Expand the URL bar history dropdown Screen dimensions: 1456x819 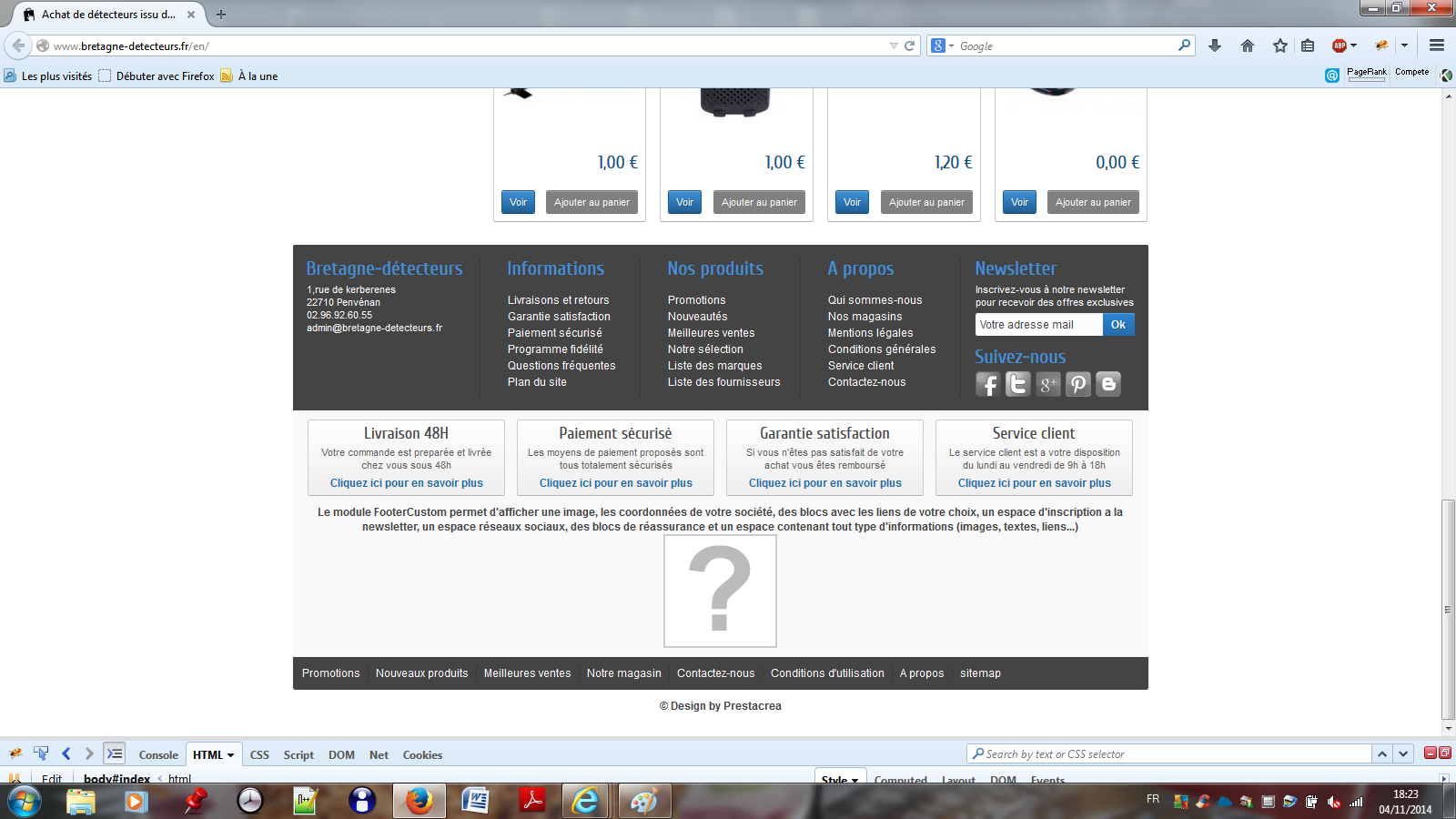894,45
